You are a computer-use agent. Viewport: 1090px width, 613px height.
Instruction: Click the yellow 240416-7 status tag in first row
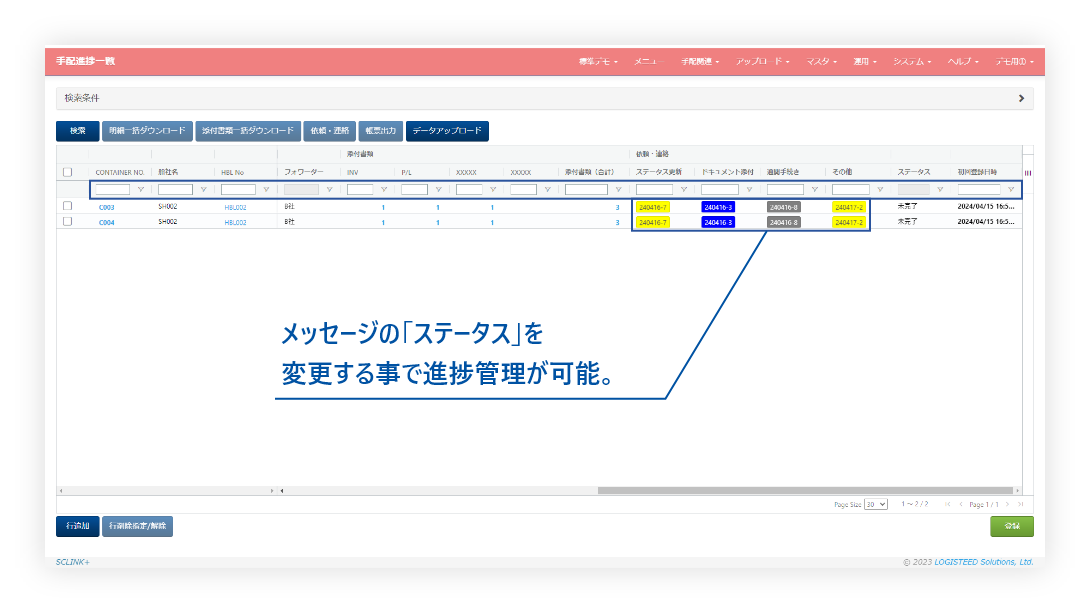(x=653, y=207)
